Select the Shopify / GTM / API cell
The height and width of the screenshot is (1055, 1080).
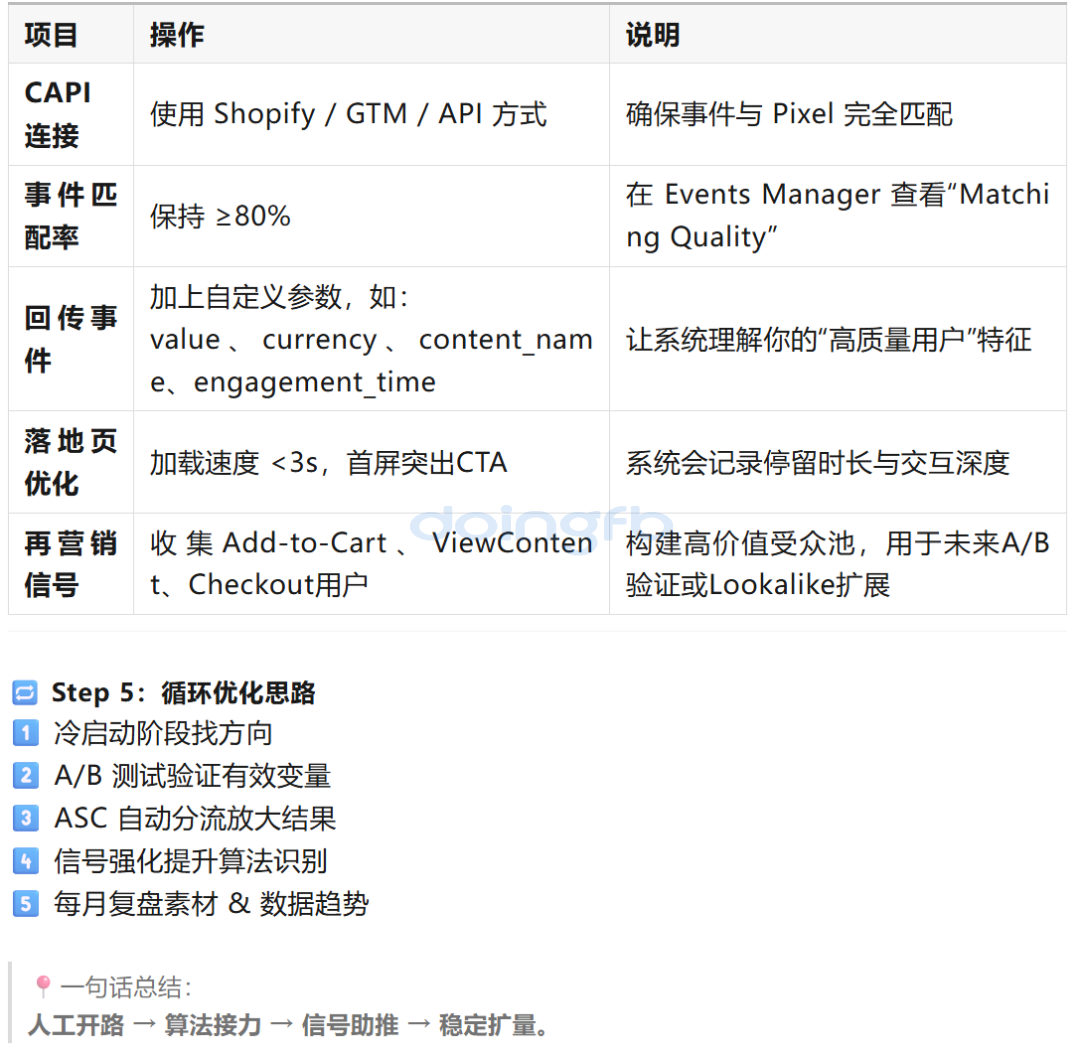tap(348, 114)
